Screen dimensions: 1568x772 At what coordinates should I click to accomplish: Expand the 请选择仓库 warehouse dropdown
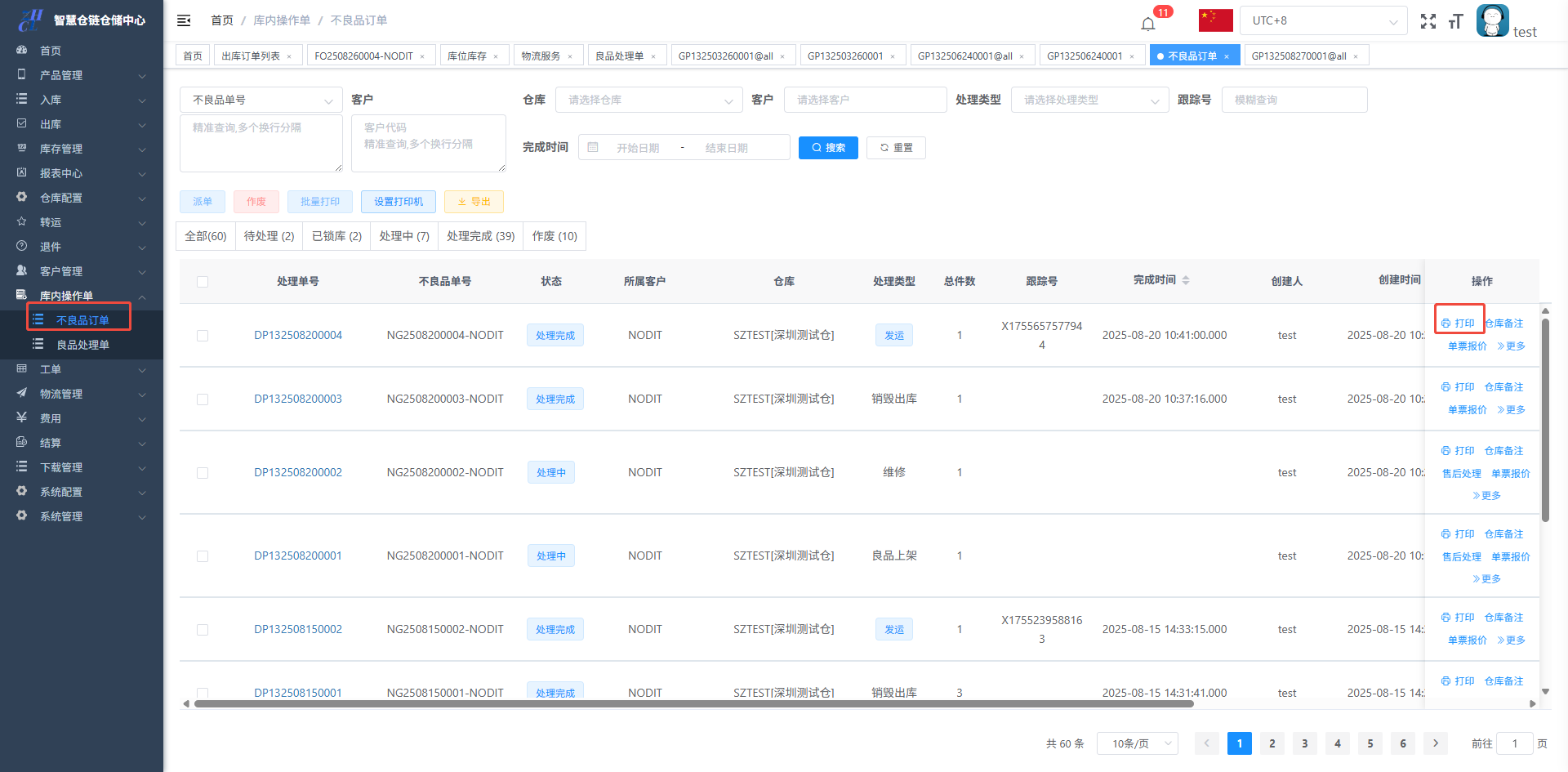(x=648, y=100)
